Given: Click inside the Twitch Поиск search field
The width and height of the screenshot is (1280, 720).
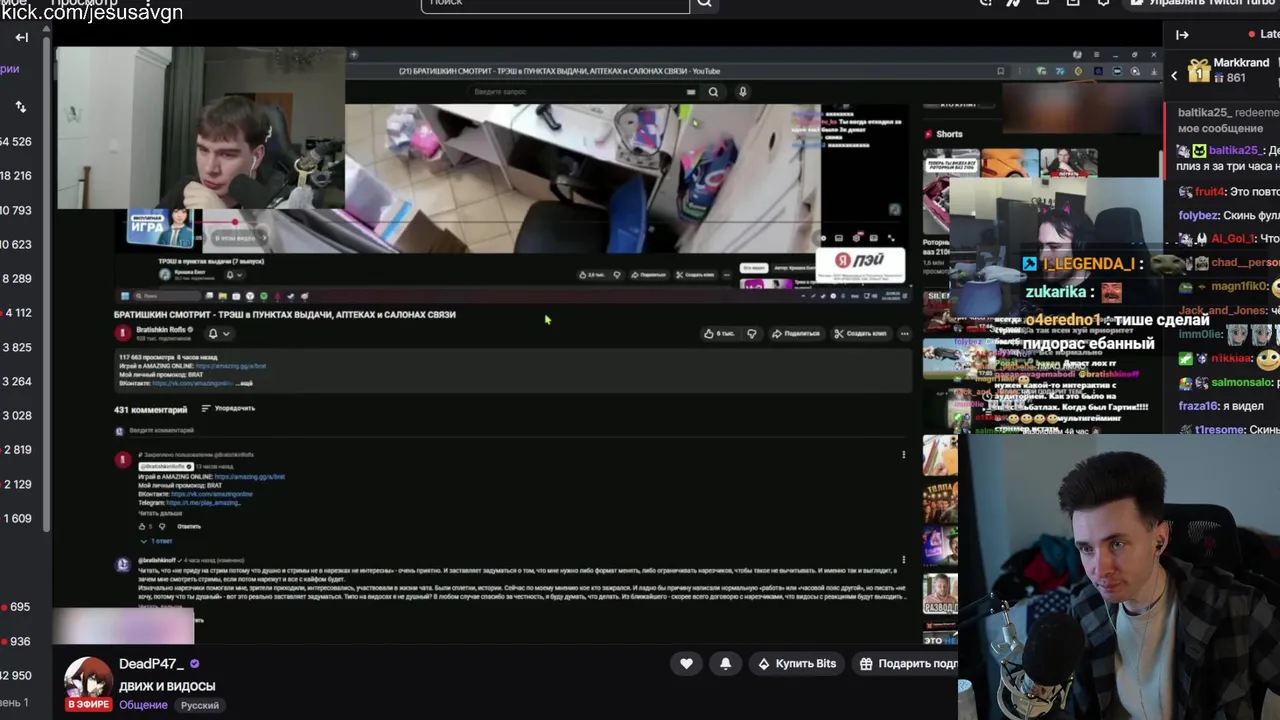Looking at the screenshot, I should (x=555, y=4).
